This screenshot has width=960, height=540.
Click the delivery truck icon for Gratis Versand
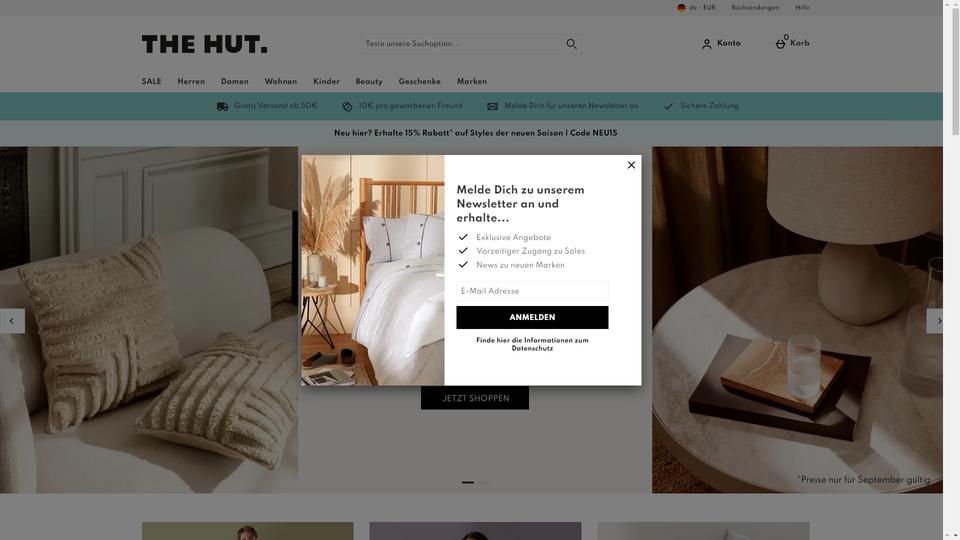point(222,107)
